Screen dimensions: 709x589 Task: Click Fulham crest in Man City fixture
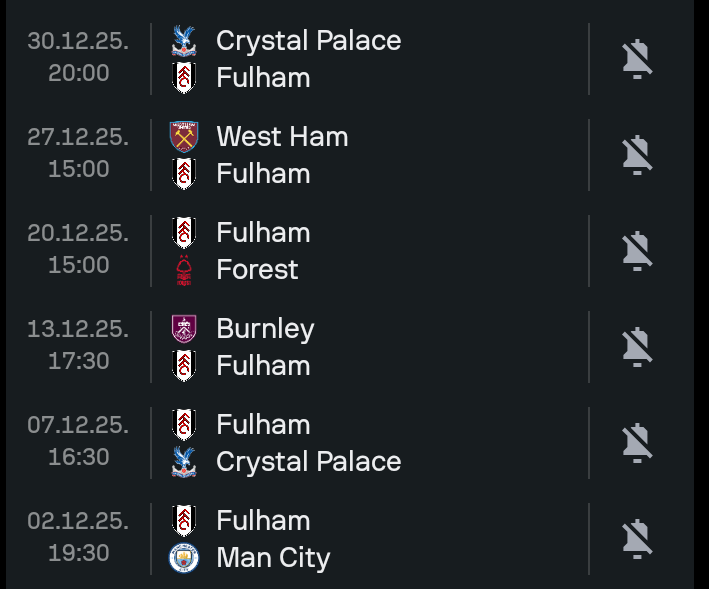tap(184, 521)
